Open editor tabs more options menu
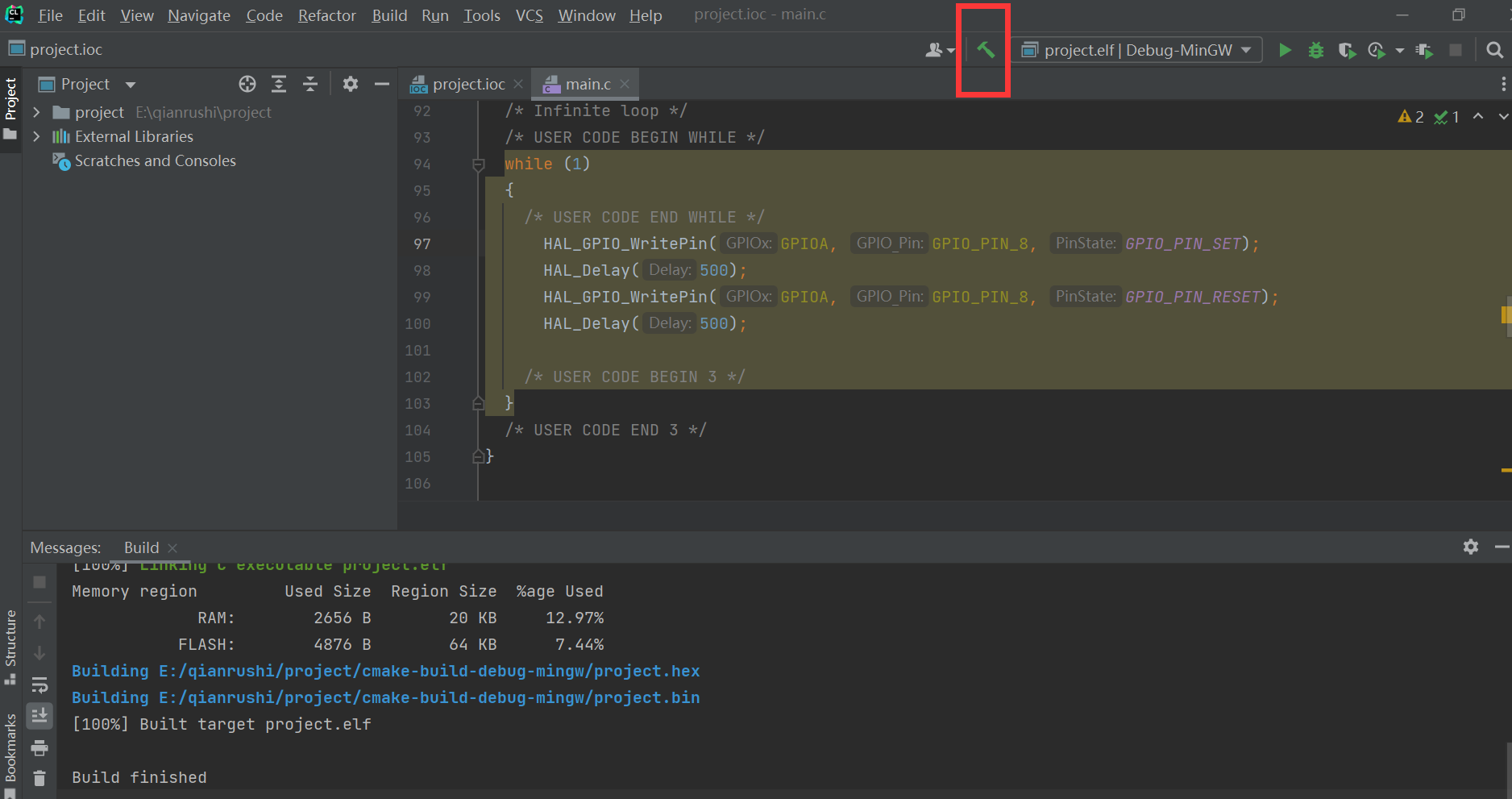 (x=1503, y=84)
